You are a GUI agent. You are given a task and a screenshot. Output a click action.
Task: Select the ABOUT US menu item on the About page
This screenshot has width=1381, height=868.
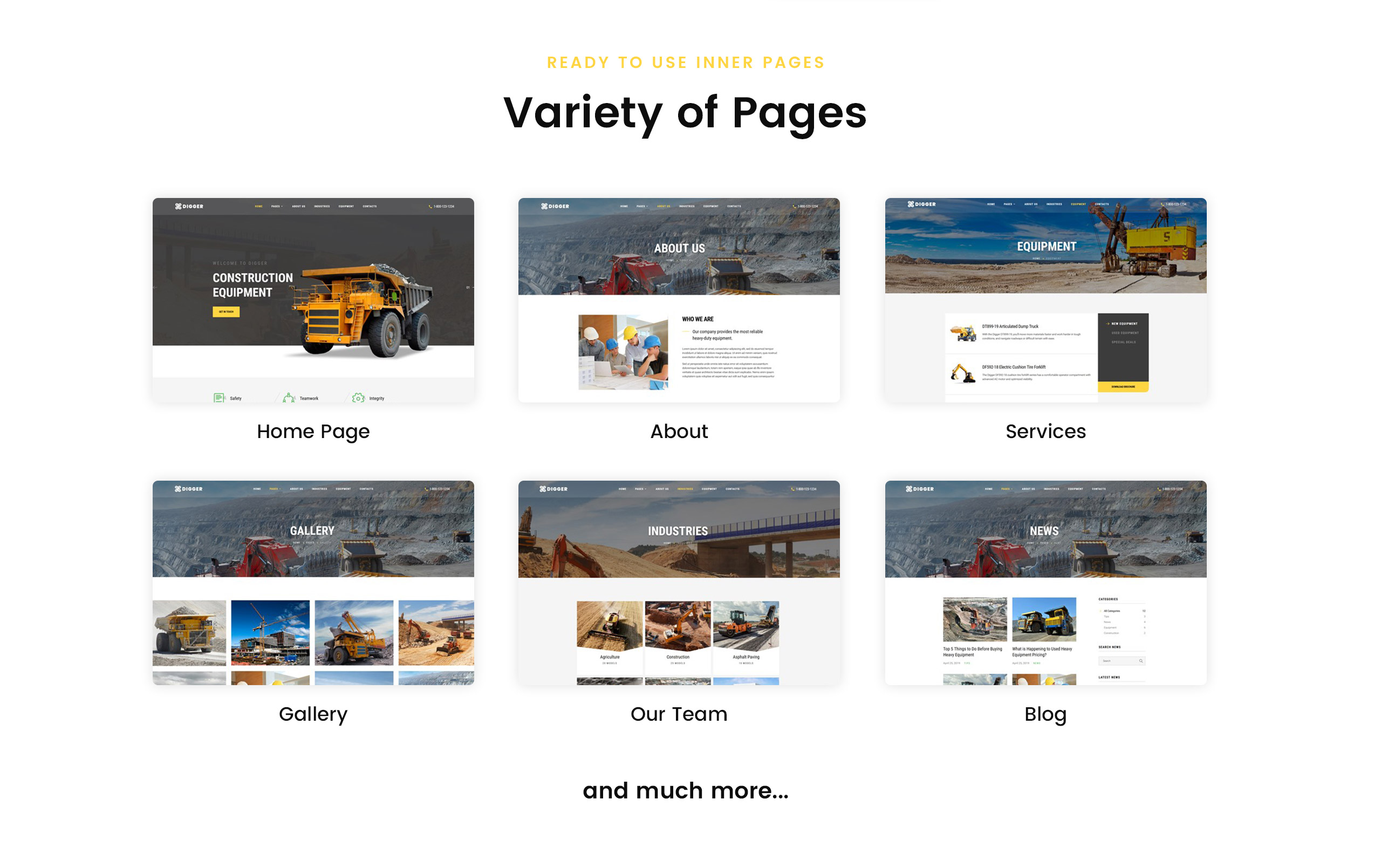tap(662, 206)
